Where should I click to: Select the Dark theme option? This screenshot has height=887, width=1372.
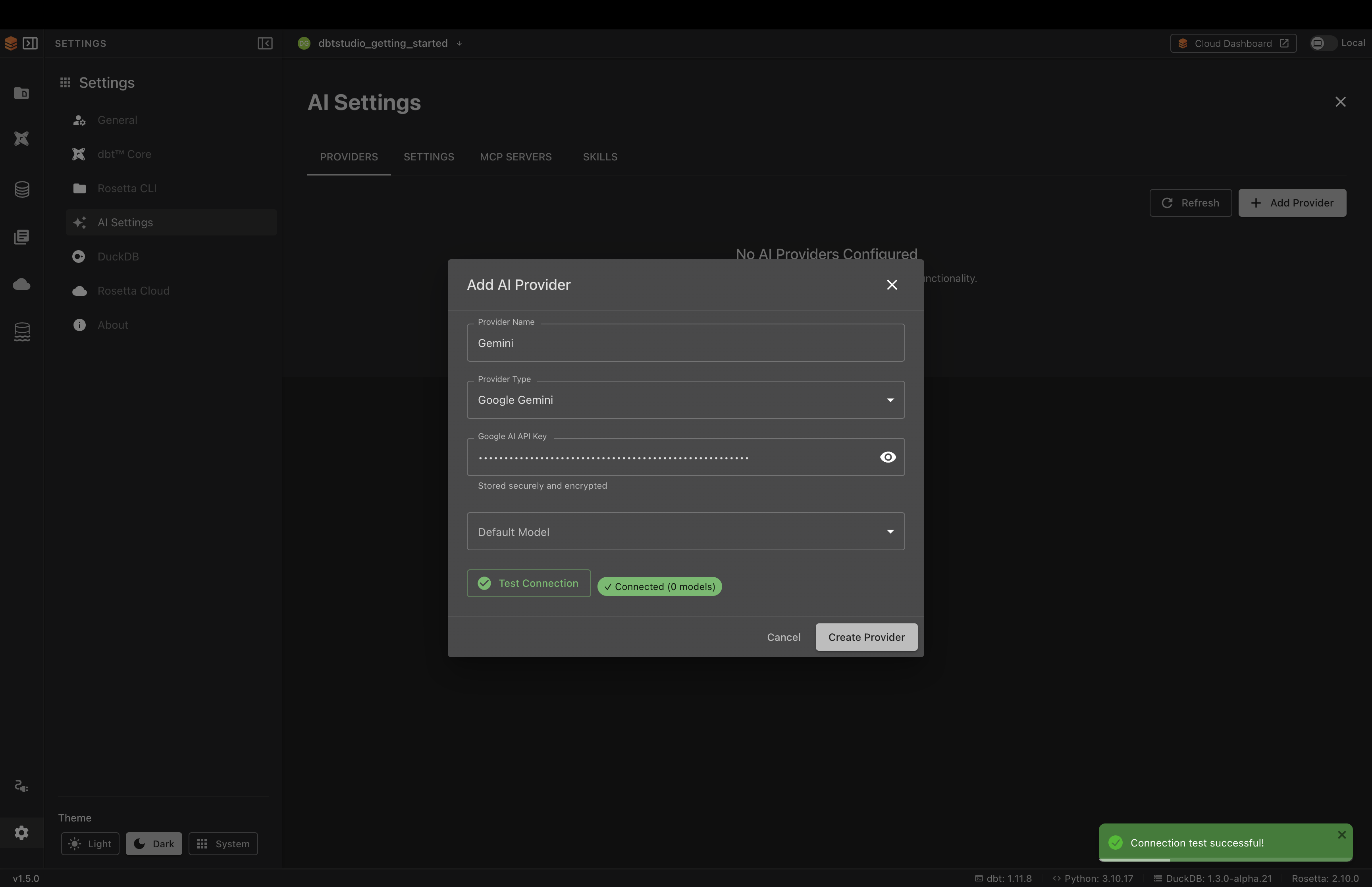click(x=154, y=844)
